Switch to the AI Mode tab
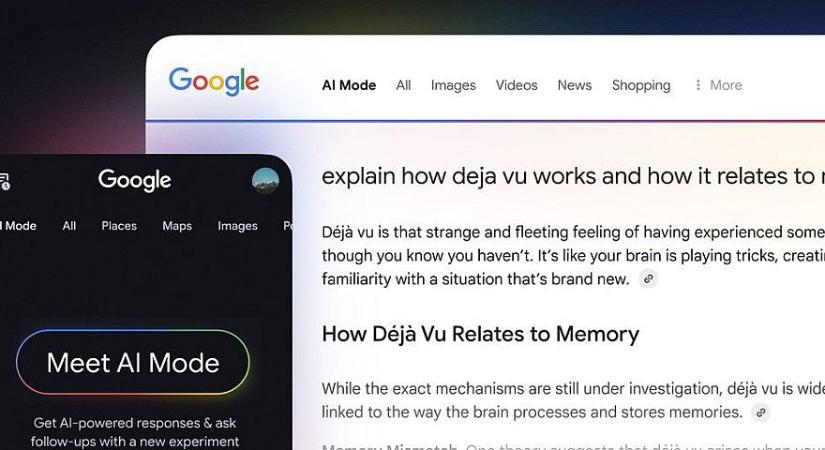The height and width of the screenshot is (450, 825). [349, 85]
